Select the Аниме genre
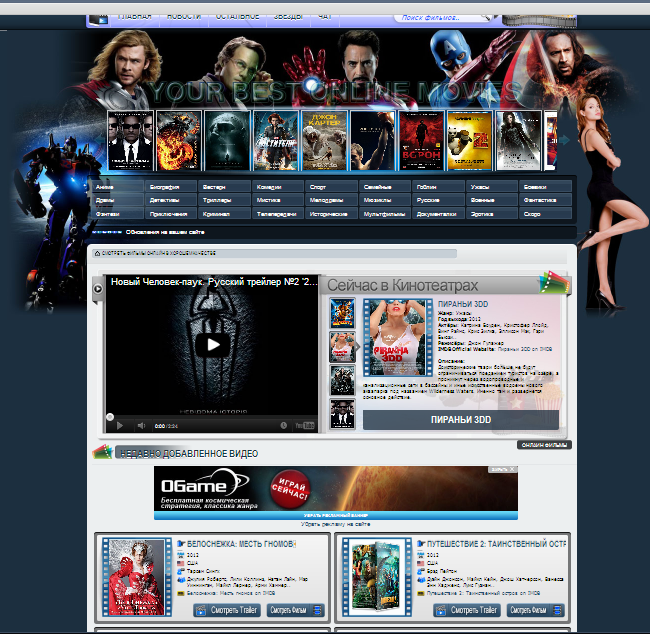The image size is (650, 634). click(117, 187)
